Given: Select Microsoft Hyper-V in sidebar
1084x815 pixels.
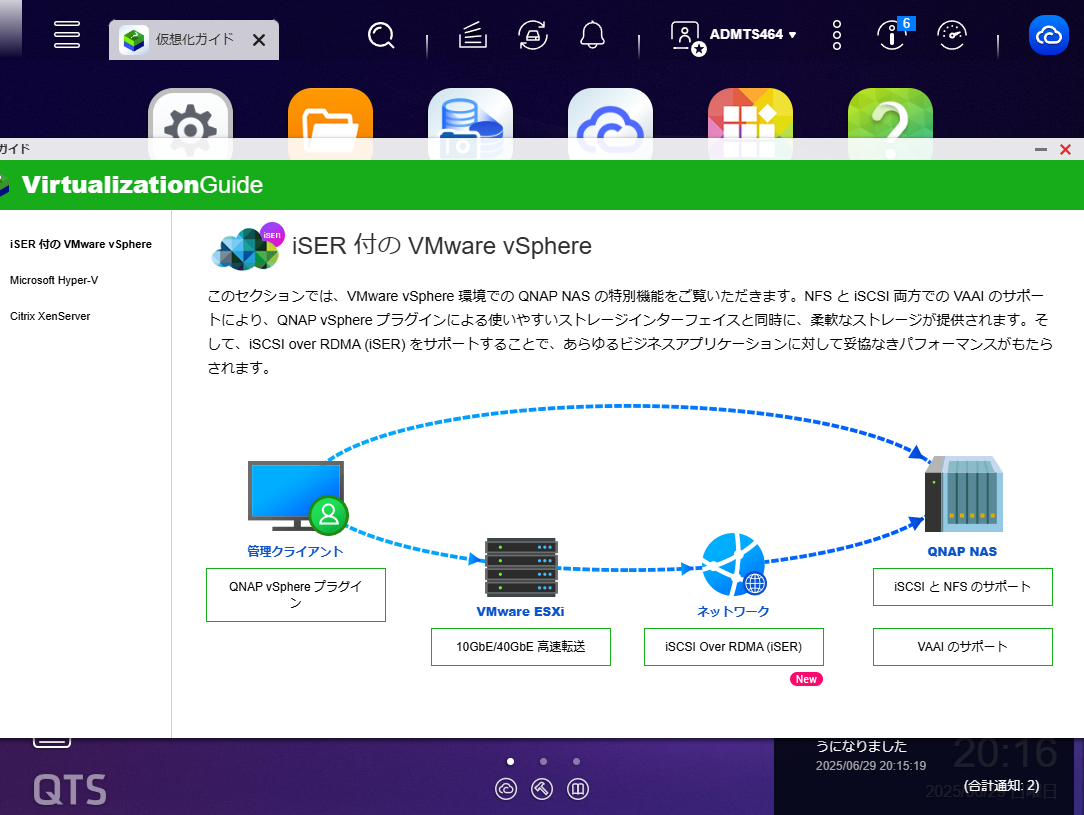Looking at the screenshot, I should (54, 280).
